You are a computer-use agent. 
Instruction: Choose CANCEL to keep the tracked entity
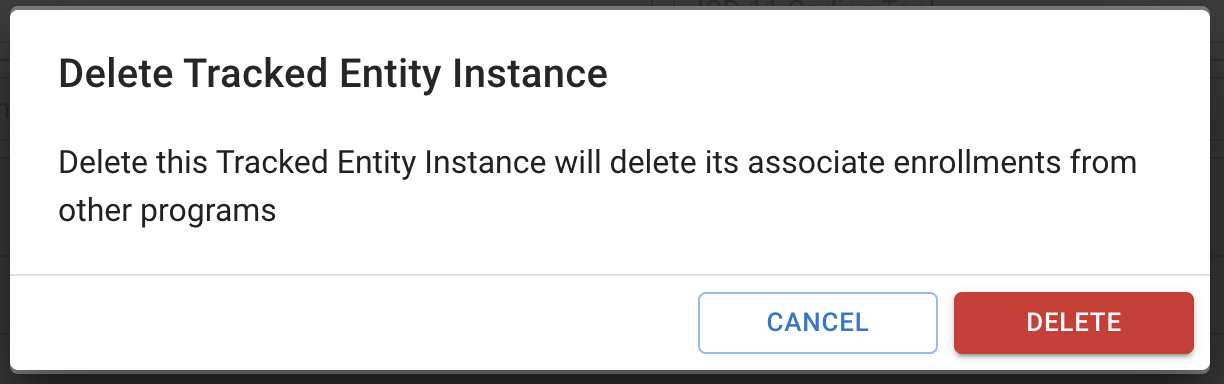pyautogui.click(x=817, y=323)
